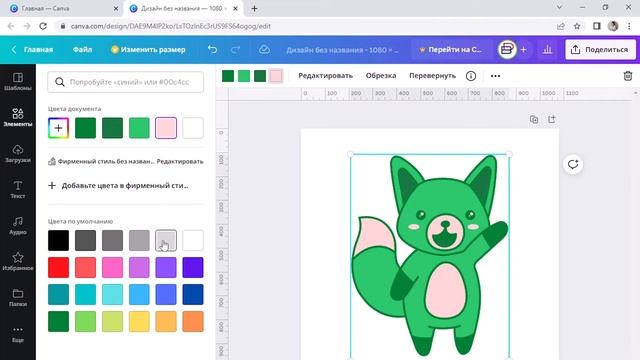The image size is (640, 360).
Task: Click Обрезка crop in the toolbar
Action: click(x=381, y=76)
